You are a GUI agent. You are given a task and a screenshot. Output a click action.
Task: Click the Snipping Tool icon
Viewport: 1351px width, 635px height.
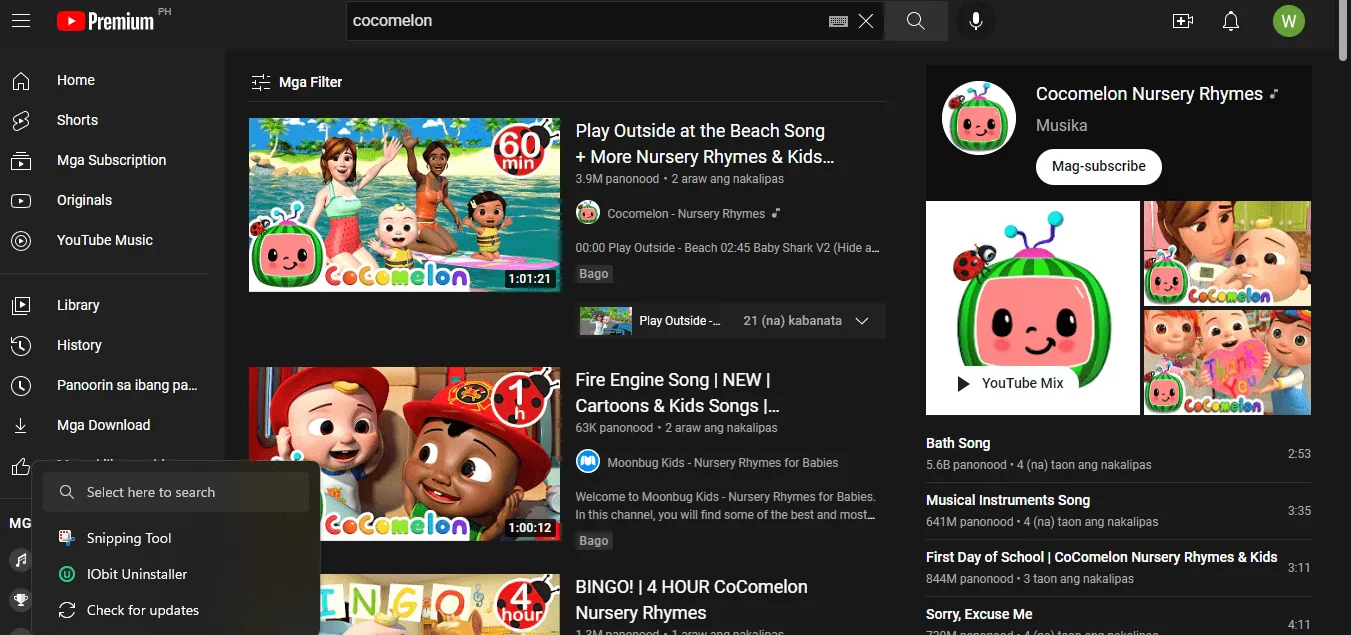pos(66,538)
